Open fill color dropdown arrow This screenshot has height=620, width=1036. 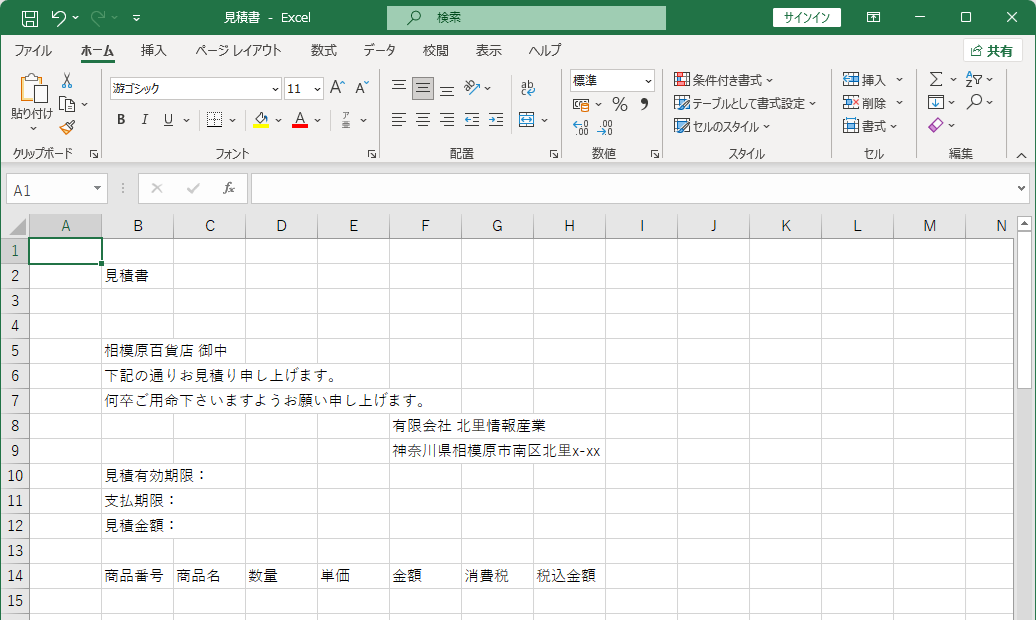tap(278, 120)
